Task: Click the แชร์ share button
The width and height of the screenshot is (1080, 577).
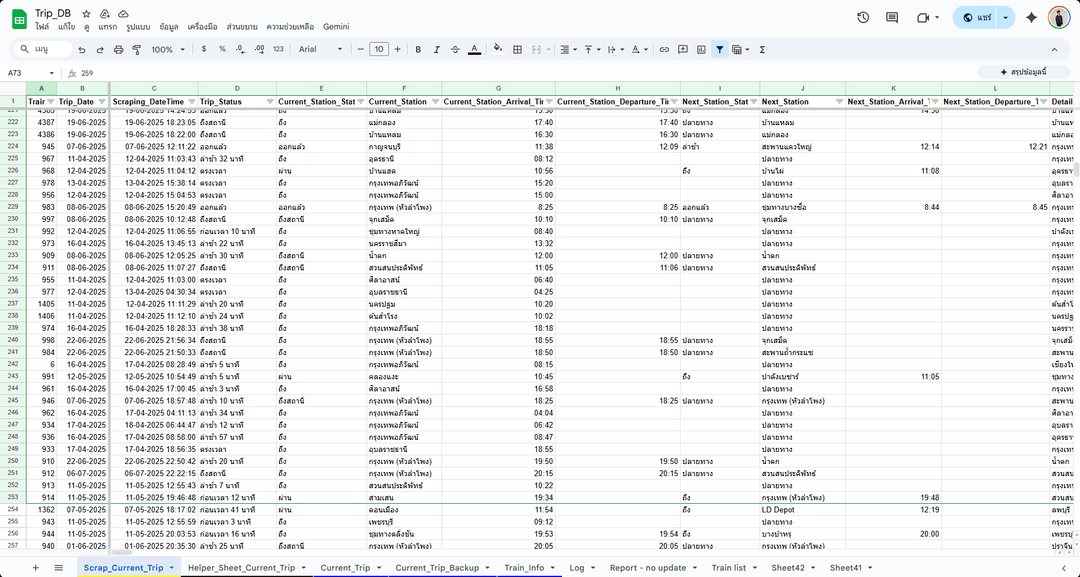Action: 975,18
